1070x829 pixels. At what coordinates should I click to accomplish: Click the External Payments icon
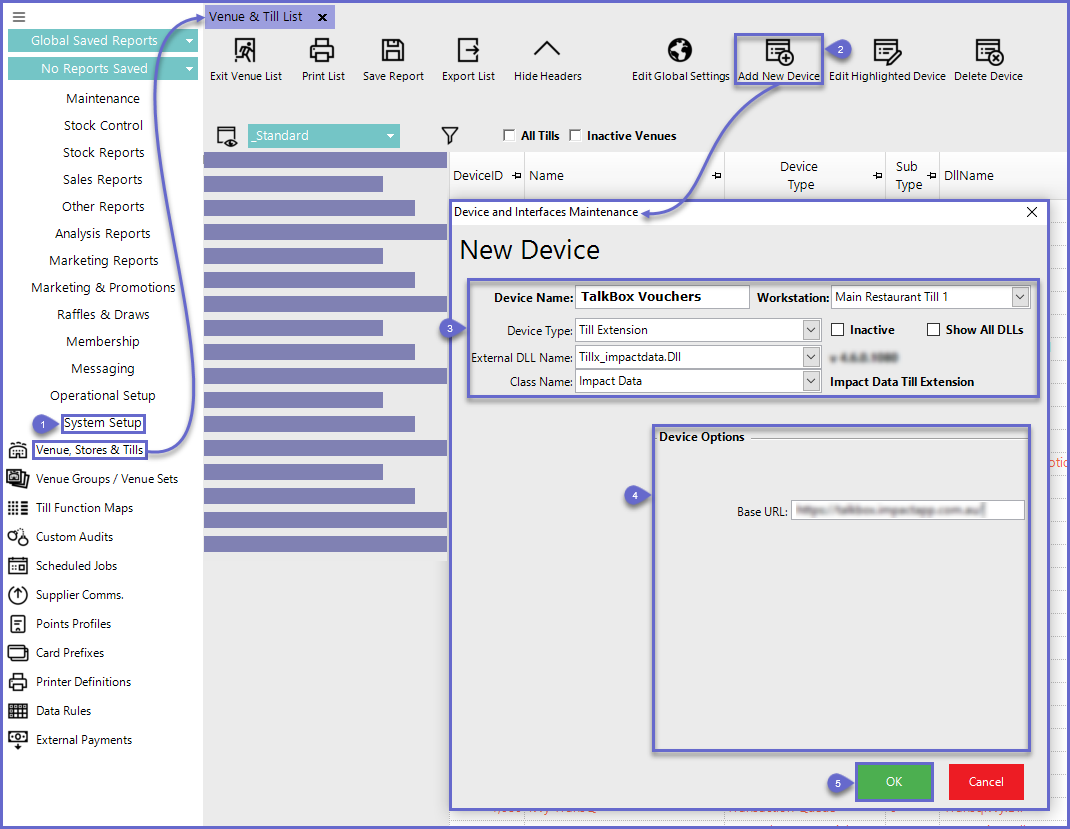pos(18,740)
